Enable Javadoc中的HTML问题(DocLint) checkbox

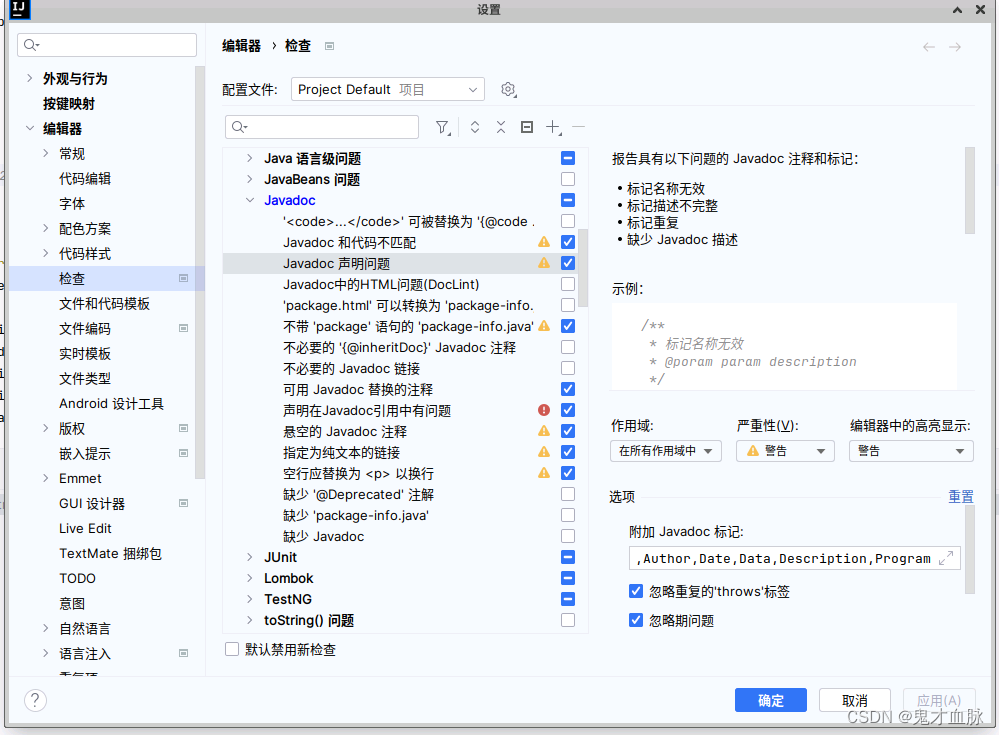pos(568,284)
